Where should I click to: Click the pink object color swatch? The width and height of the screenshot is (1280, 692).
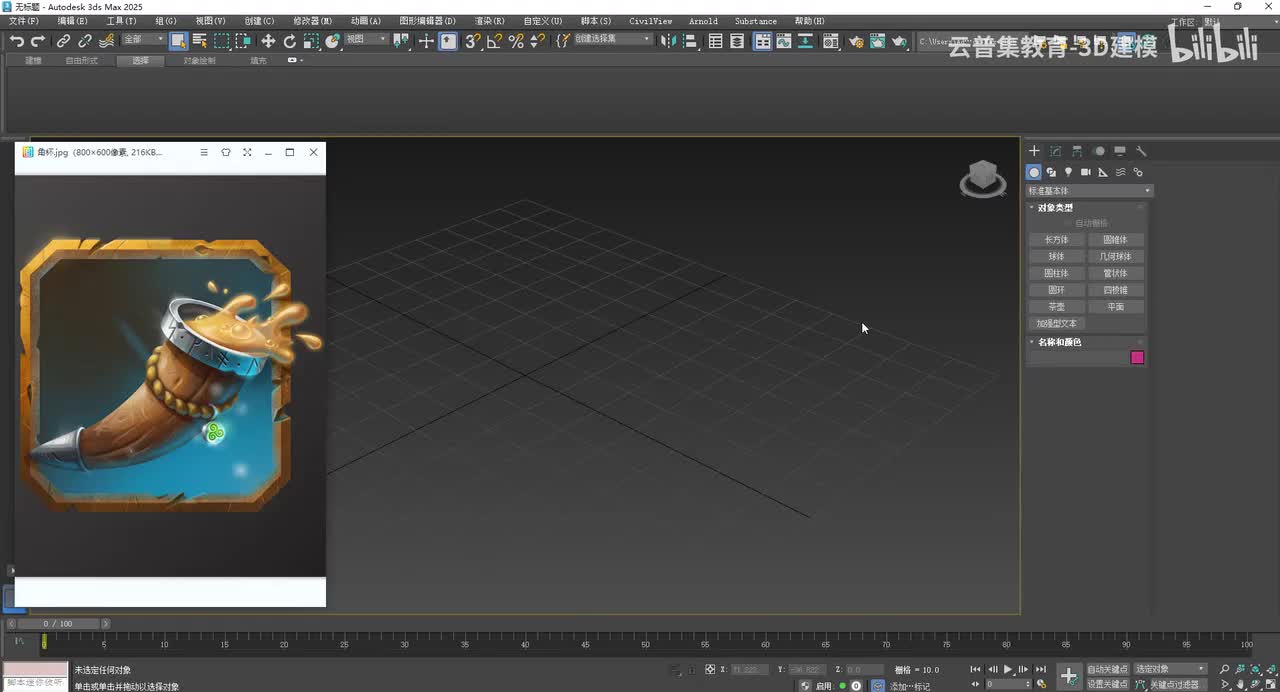(1137, 358)
